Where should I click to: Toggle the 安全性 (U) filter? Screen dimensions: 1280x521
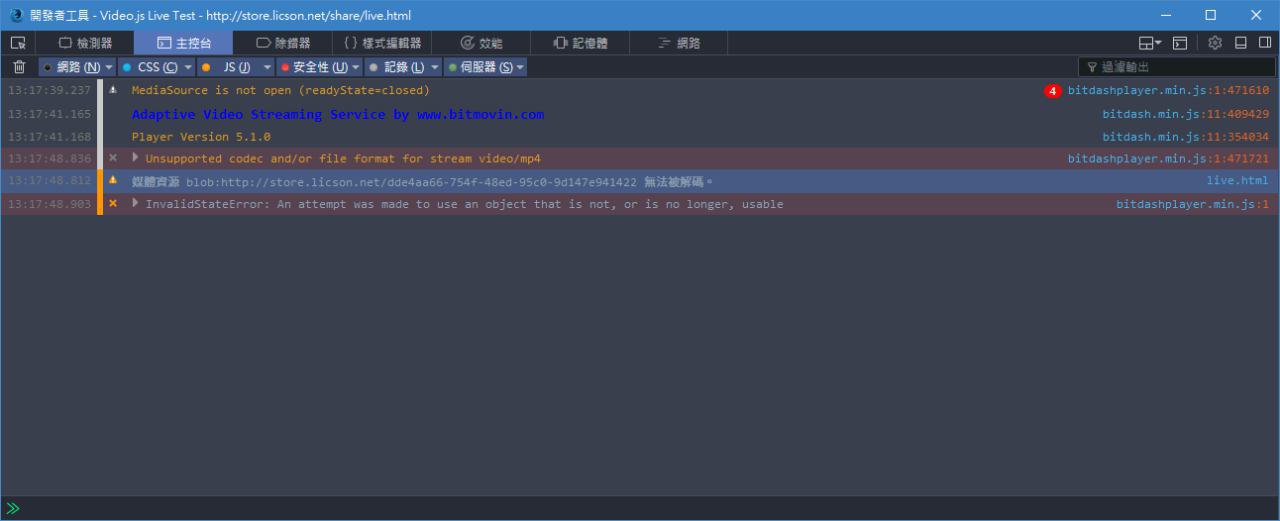tap(314, 67)
